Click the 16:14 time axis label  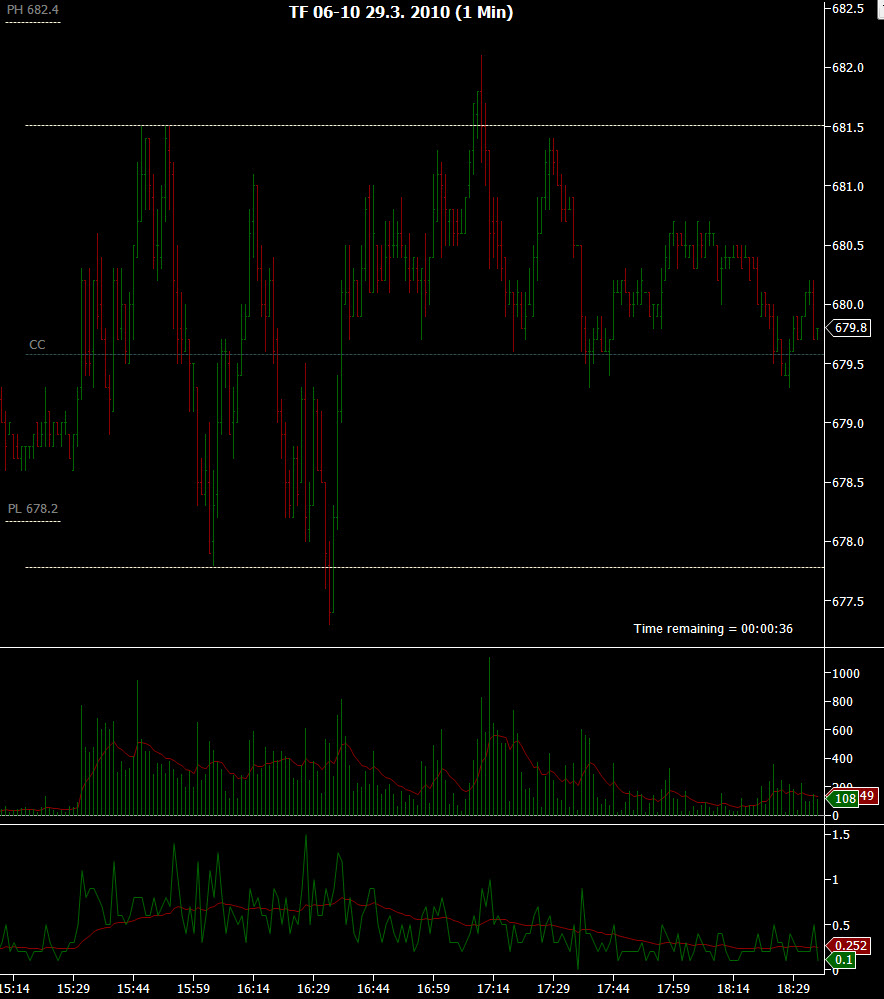click(x=253, y=989)
